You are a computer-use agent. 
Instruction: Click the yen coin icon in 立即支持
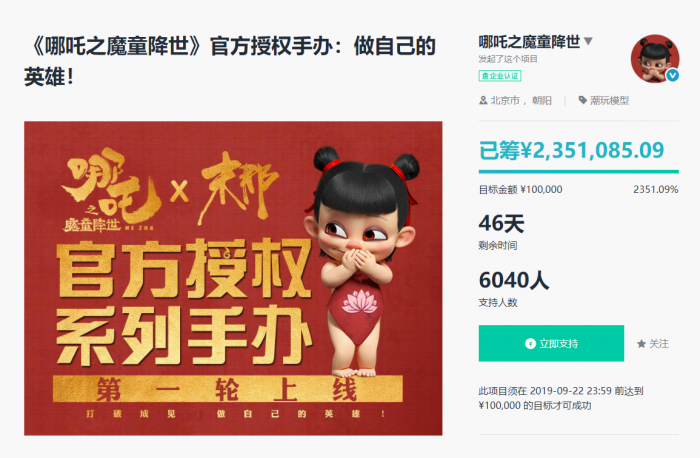coord(530,343)
